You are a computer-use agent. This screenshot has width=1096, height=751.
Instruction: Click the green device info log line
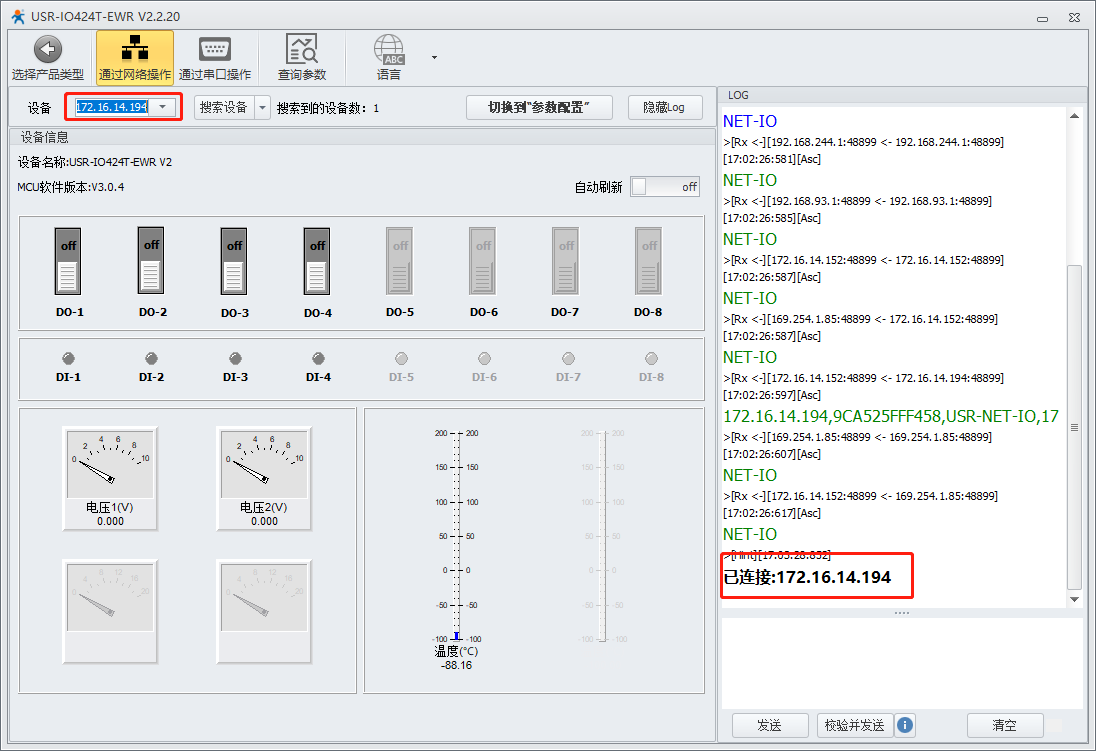[890, 417]
